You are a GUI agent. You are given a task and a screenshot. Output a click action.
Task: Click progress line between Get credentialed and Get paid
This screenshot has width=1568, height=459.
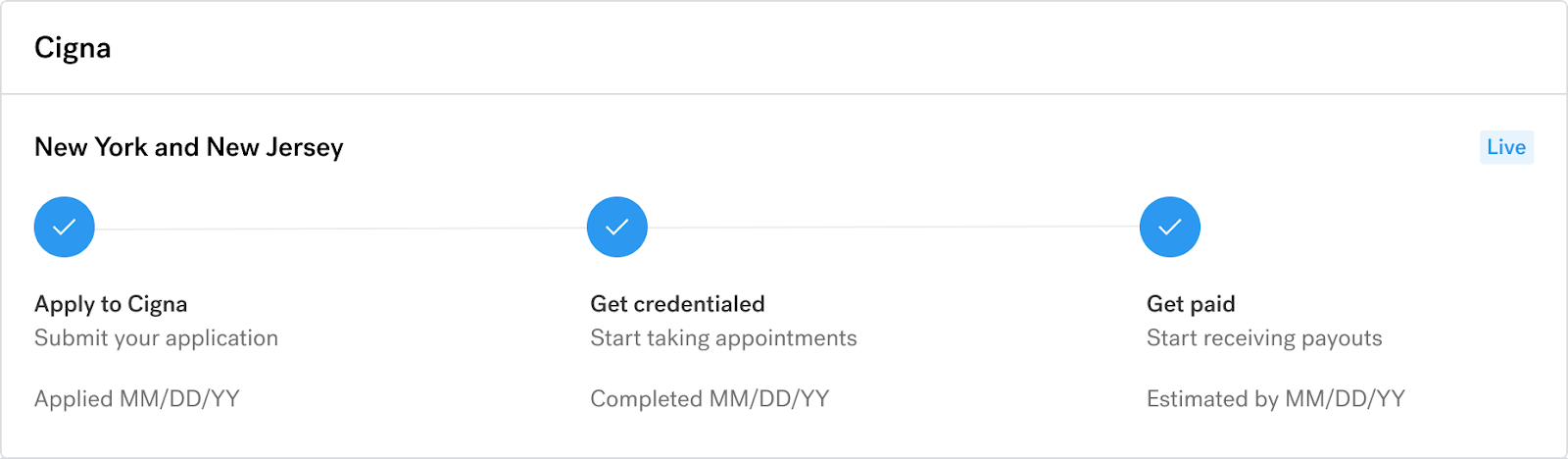click(x=893, y=228)
